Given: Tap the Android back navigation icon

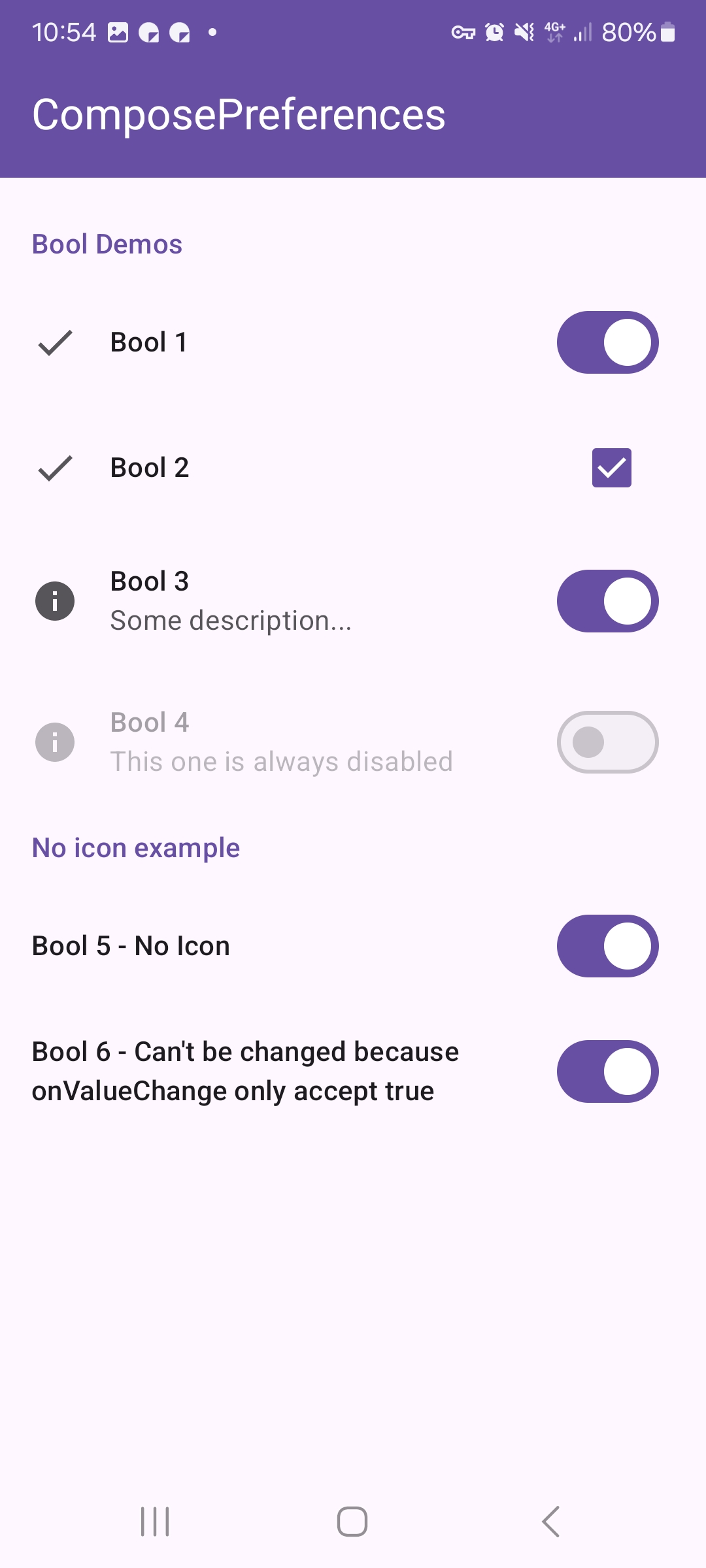Looking at the screenshot, I should [x=551, y=1522].
